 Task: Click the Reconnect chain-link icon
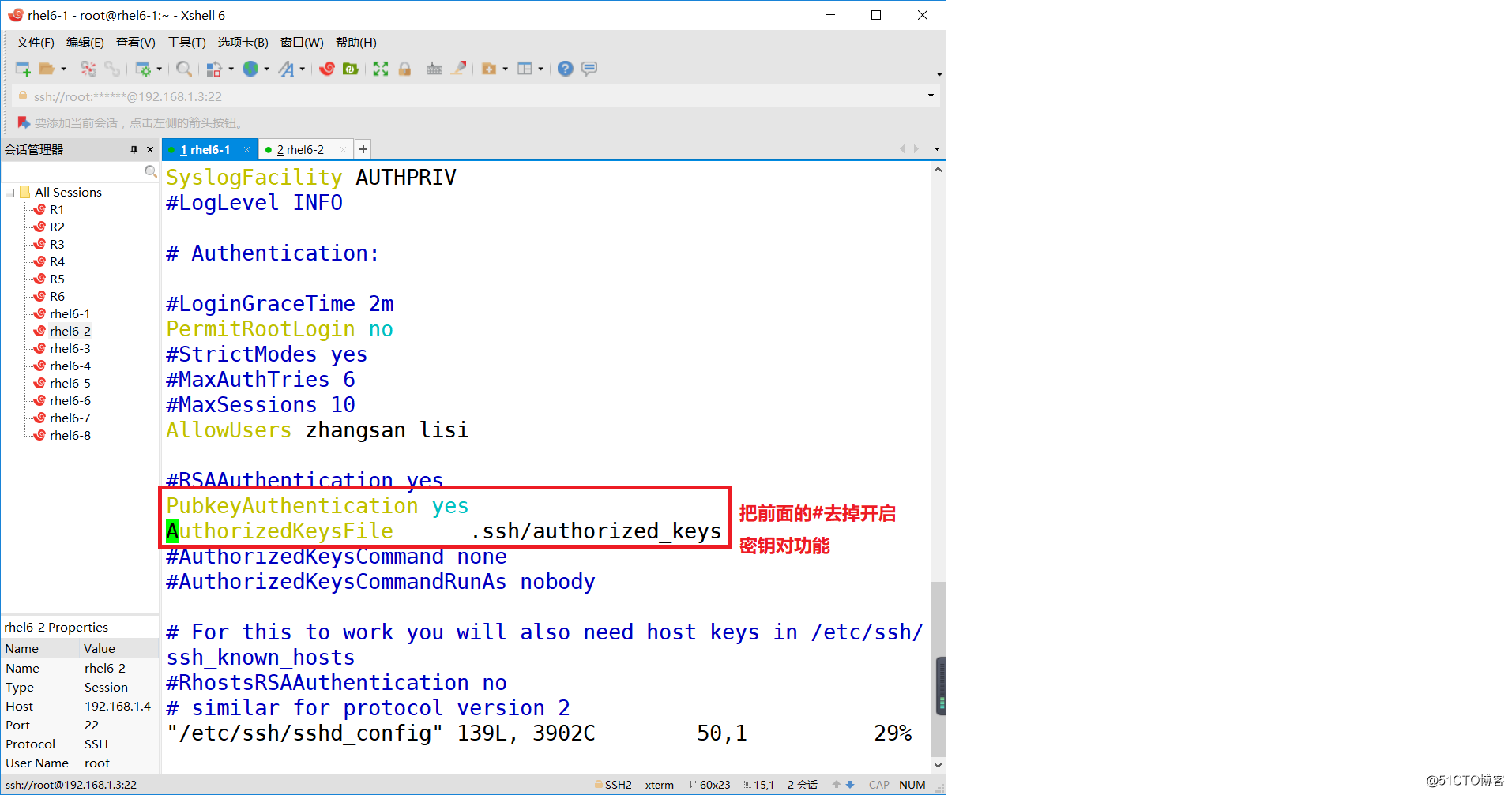(x=112, y=69)
